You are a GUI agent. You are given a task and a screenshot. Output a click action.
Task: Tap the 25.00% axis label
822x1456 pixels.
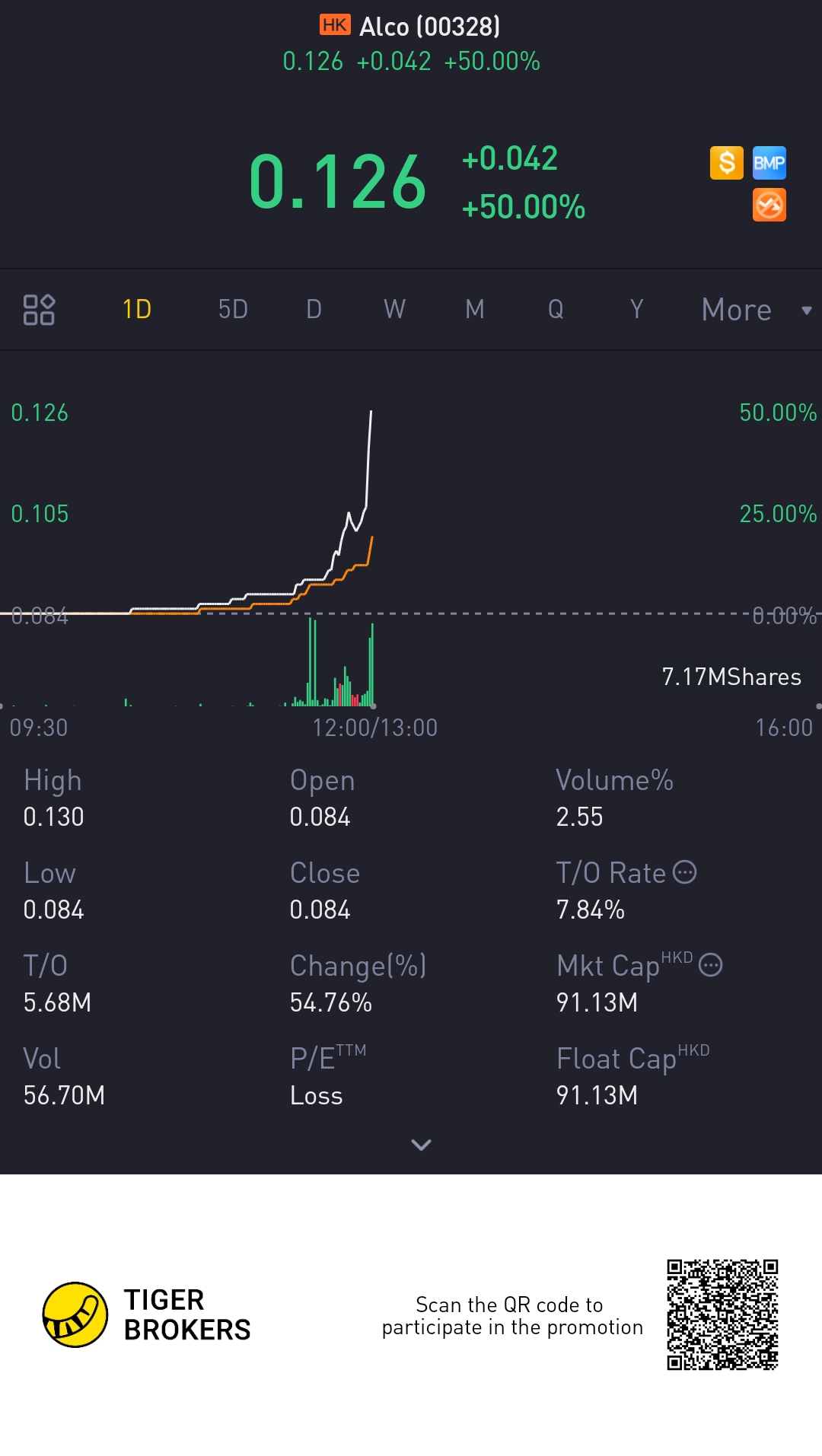(778, 514)
